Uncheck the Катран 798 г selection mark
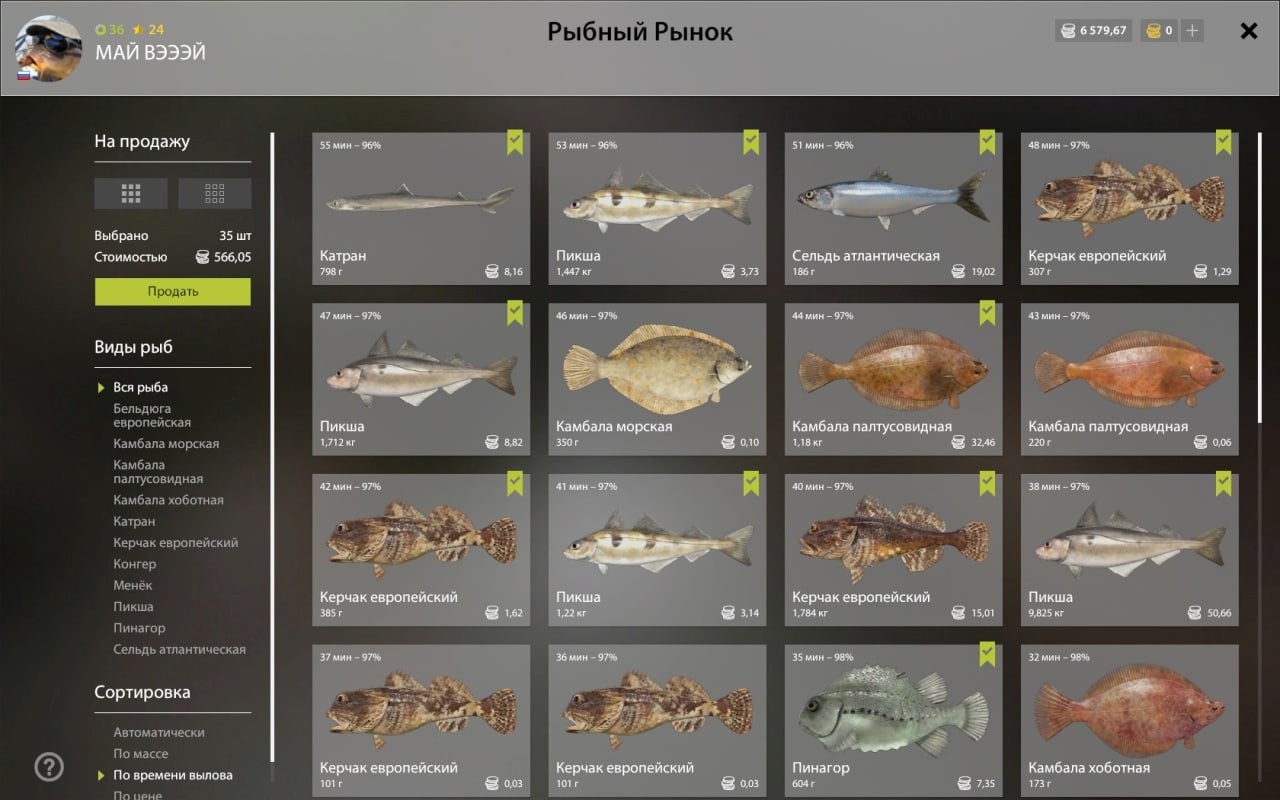Image resolution: width=1280 pixels, height=800 pixels. tap(515, 142)
